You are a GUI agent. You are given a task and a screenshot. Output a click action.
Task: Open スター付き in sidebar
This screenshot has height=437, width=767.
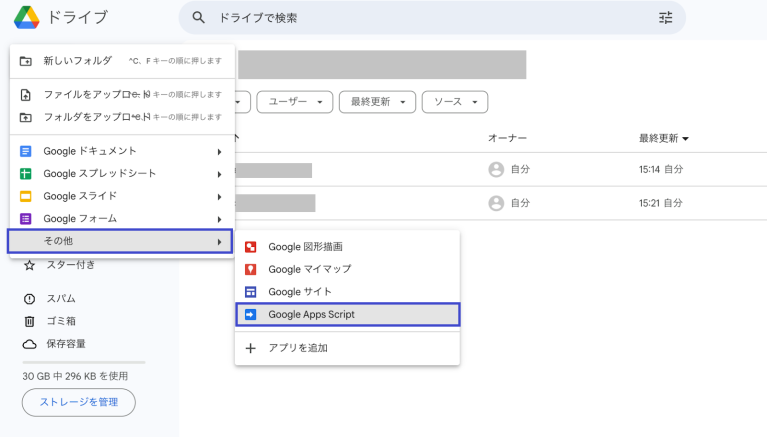(70, 265)
